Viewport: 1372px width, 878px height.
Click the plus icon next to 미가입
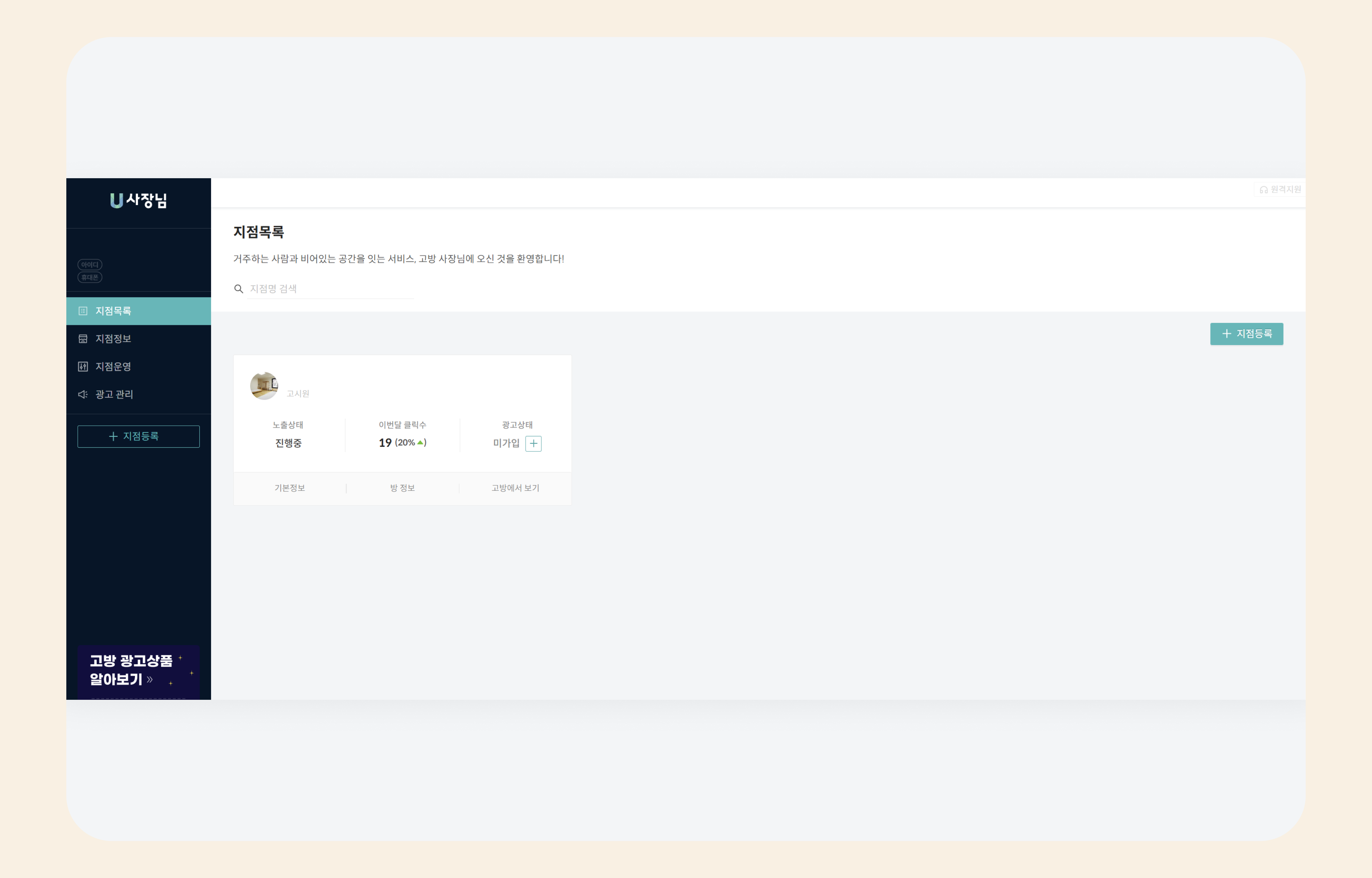tap(533, 443)
